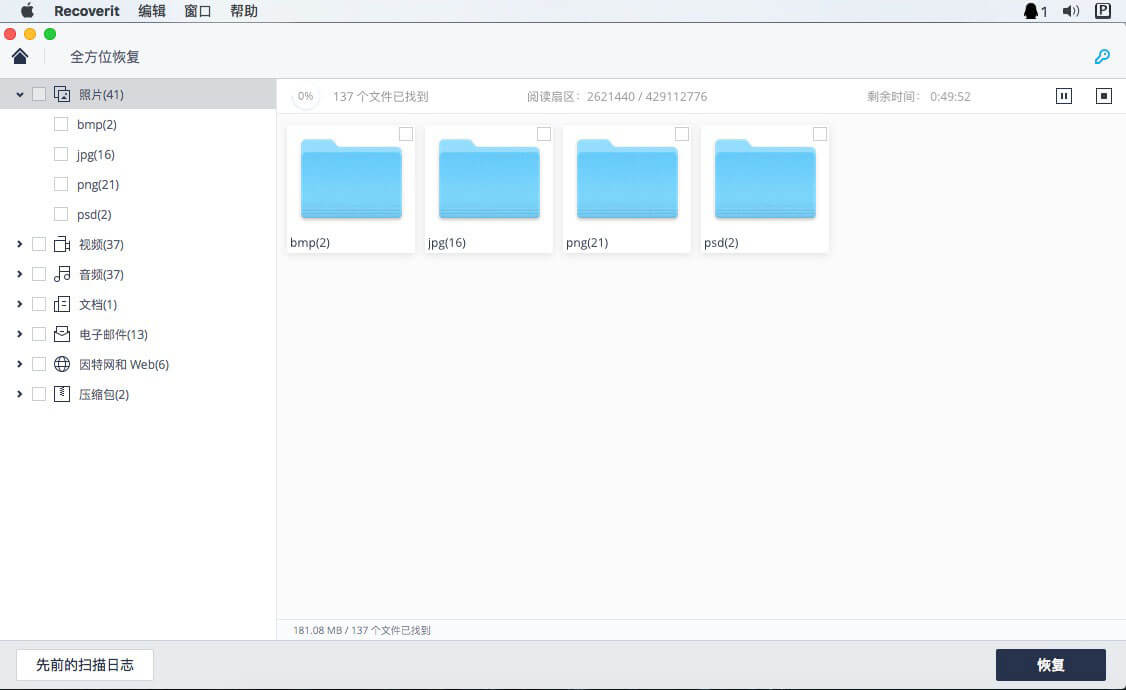1126x690 pixels.
Task: Check the jpg(16) checkbox in sidebar
Action: coord(61,154)
